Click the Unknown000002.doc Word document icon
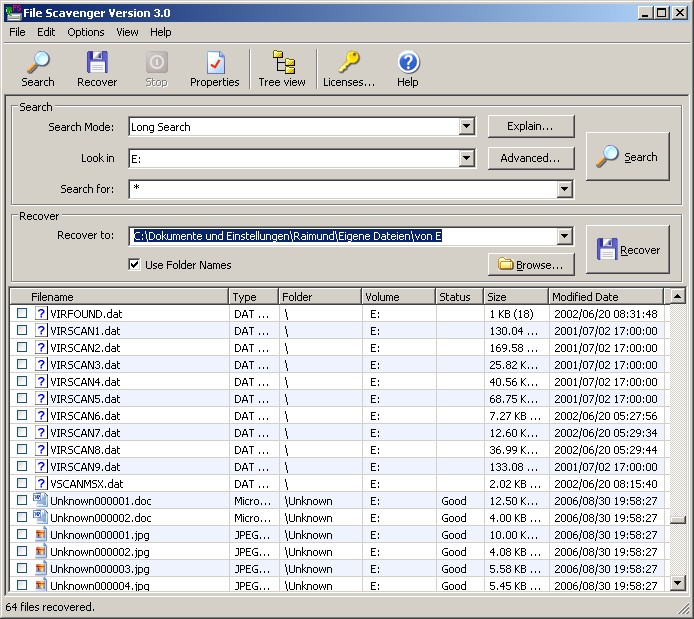The image size is (694, 619). click(40, 517)
